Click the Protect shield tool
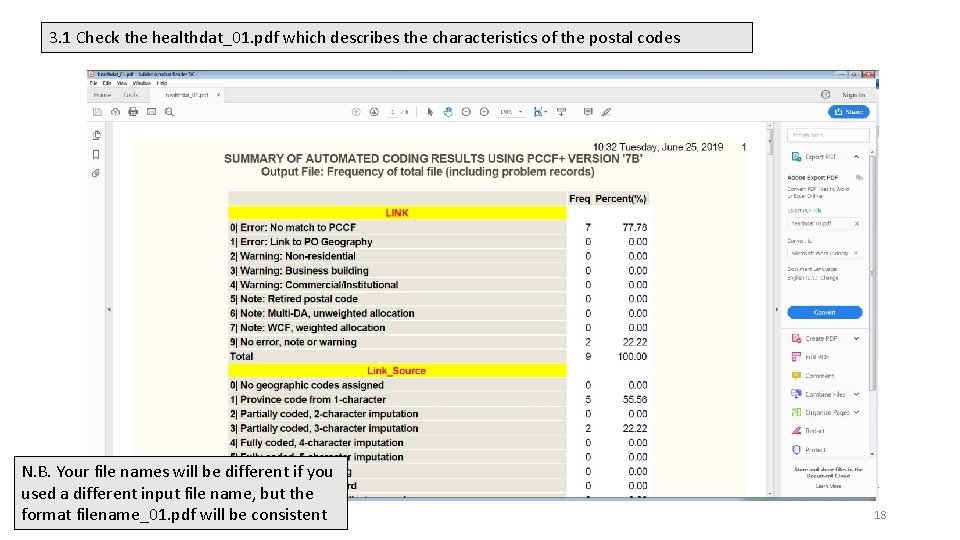 click(809, 449)
